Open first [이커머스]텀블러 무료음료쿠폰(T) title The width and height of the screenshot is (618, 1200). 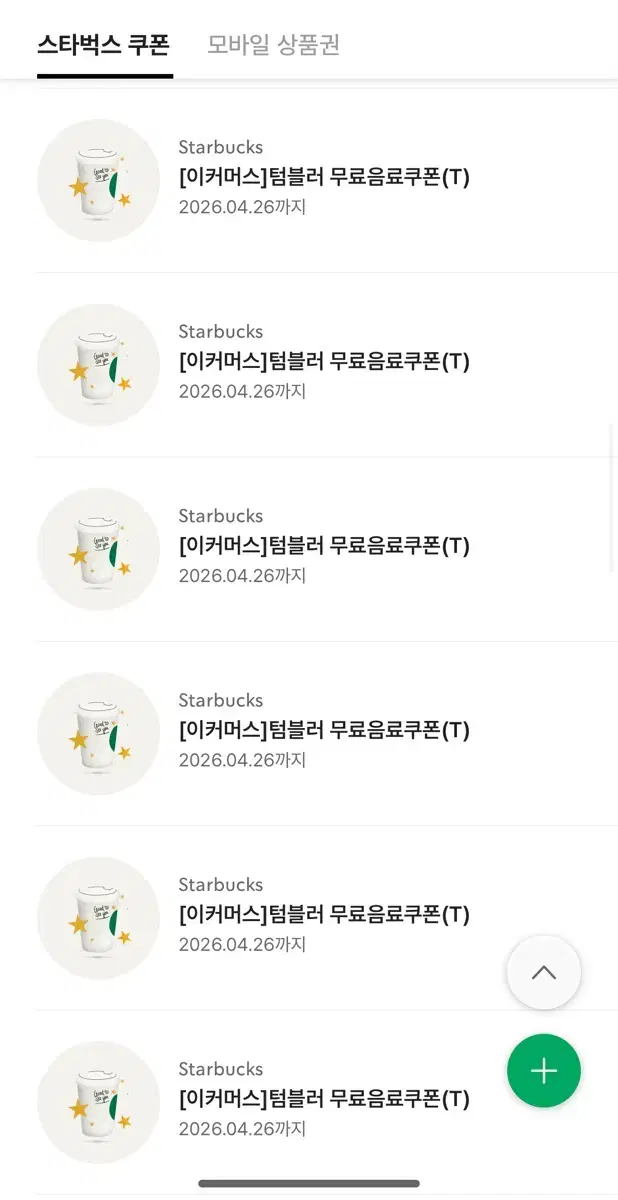324,177
